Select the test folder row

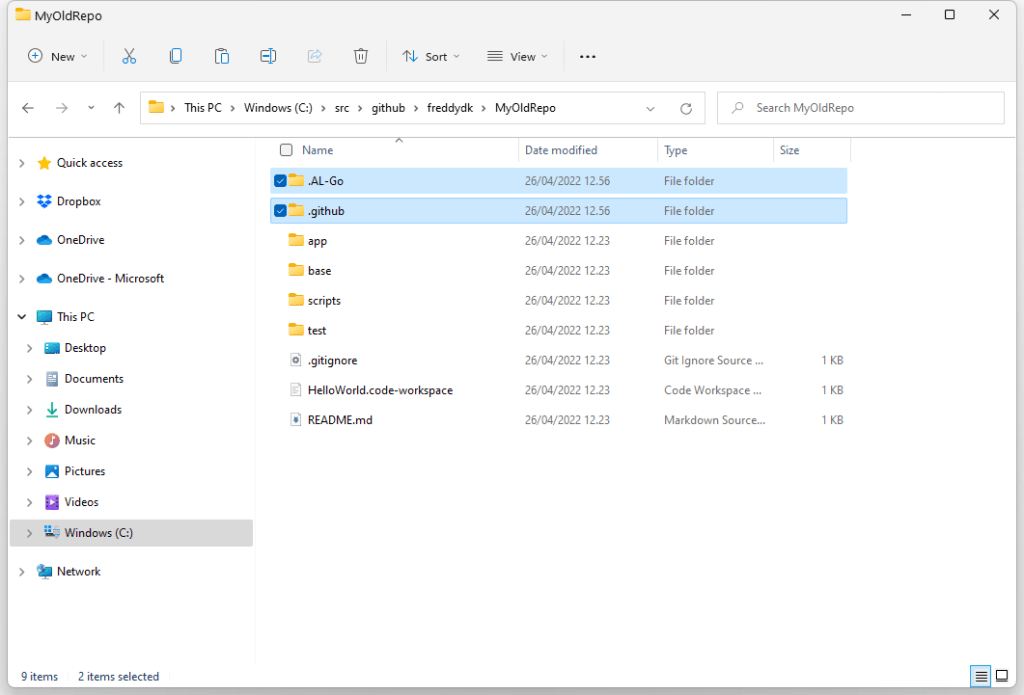pos(558,331)
